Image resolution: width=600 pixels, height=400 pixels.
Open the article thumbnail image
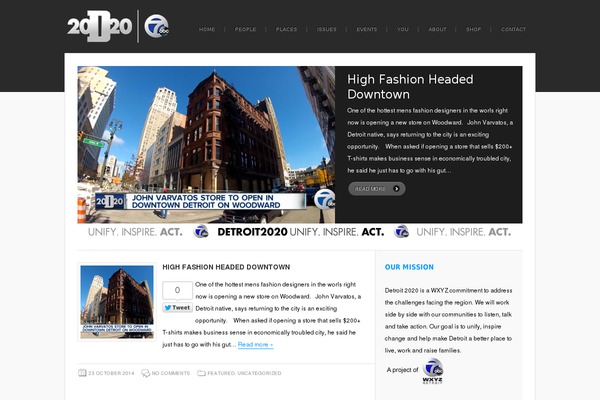pos(117,302)
